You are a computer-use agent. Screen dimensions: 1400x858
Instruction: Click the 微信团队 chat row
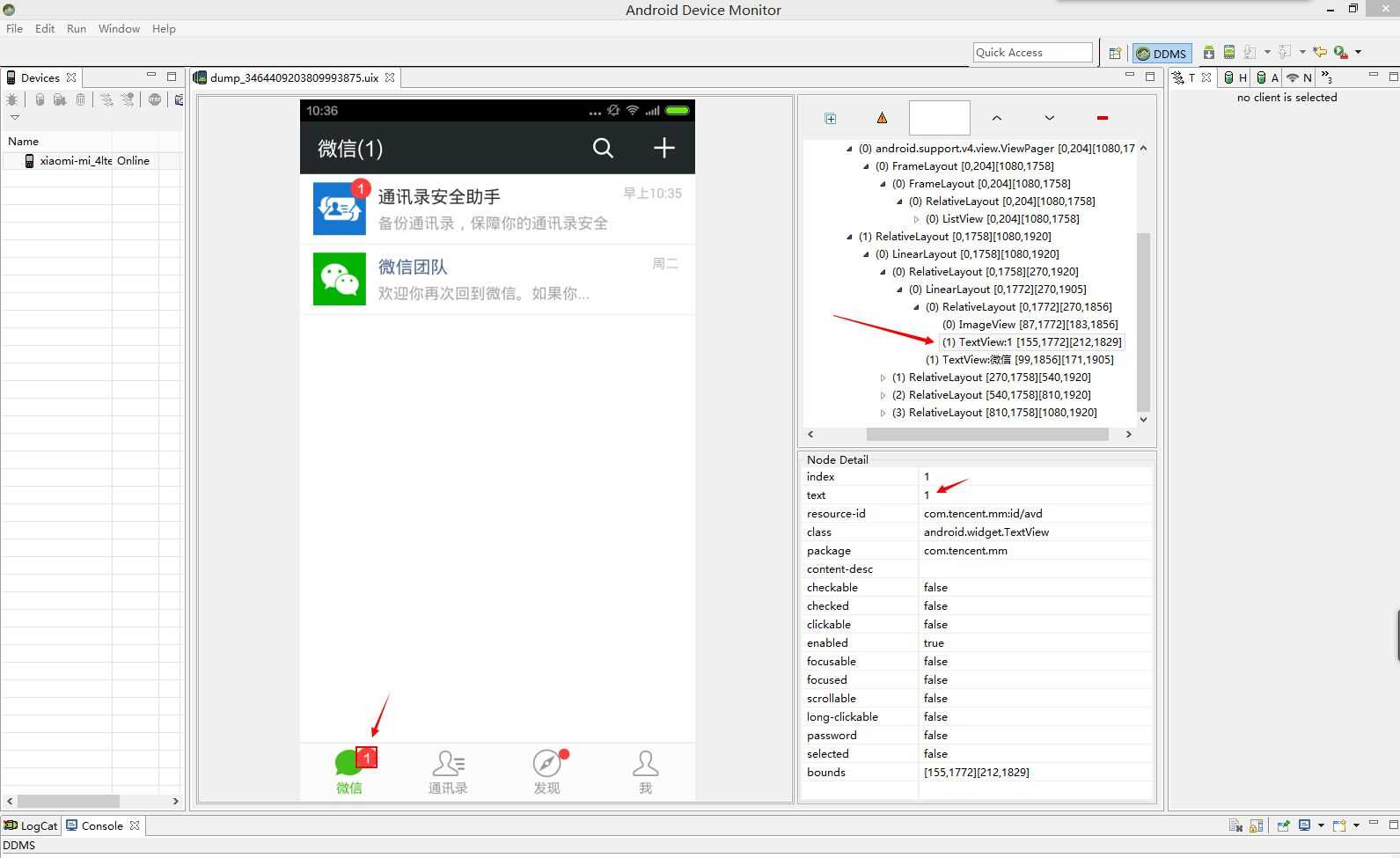(x=497, y=279)
